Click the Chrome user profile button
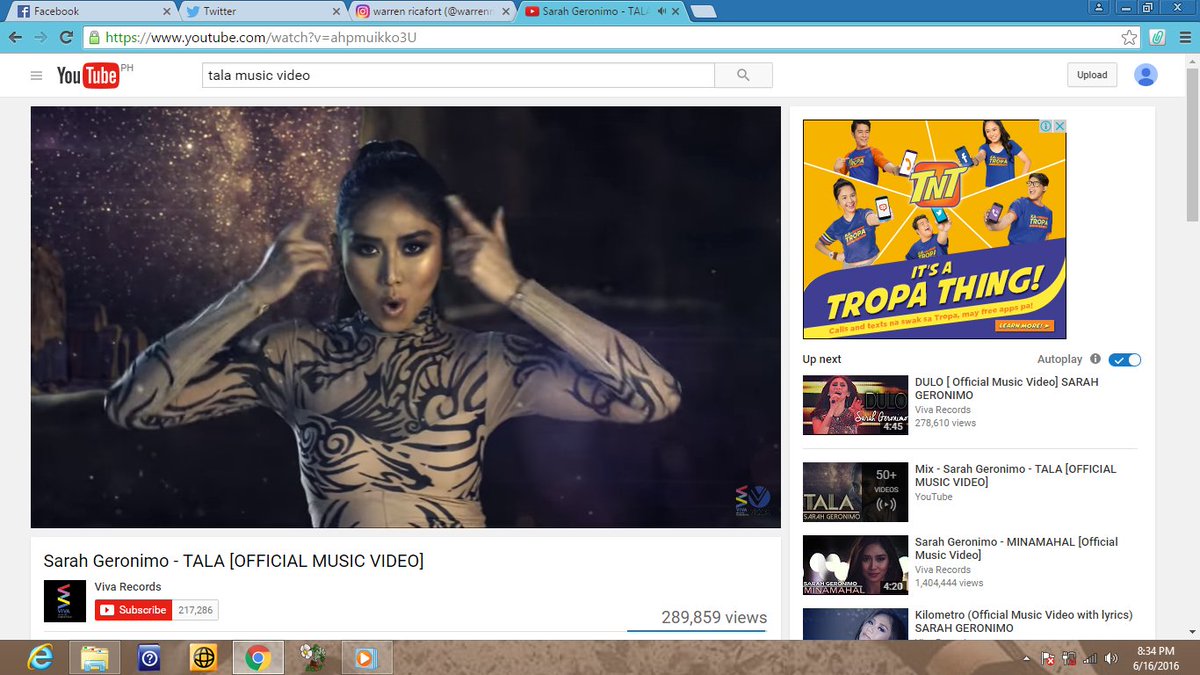 [x=1099, y=7]
